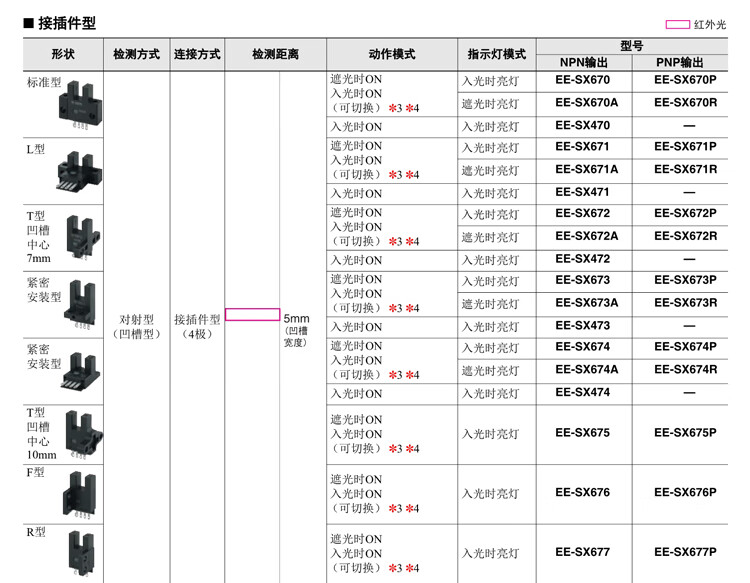Select model EE-SX677
This screenshot has width=750, height=583.
point(583,552)
